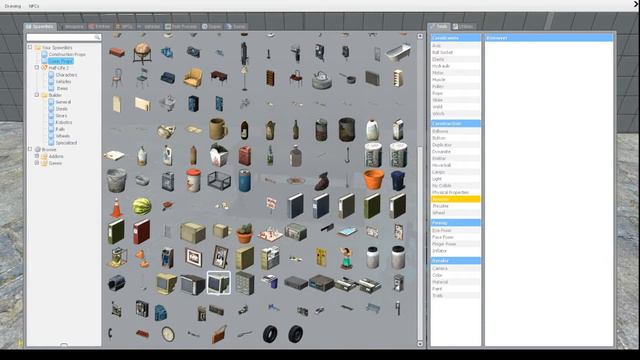The height and width of the screenshot is (360, 640).
Task: Click the prop list scroll-down arrow
Action: [x=420, y=344]
